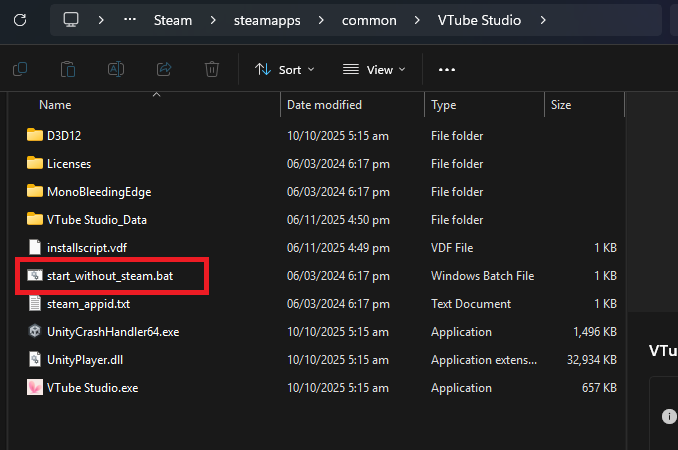Click the start_without_steam.bat file name
This screenshot has width=678, height=450.
pyautogui.click(x=110, y=276)
